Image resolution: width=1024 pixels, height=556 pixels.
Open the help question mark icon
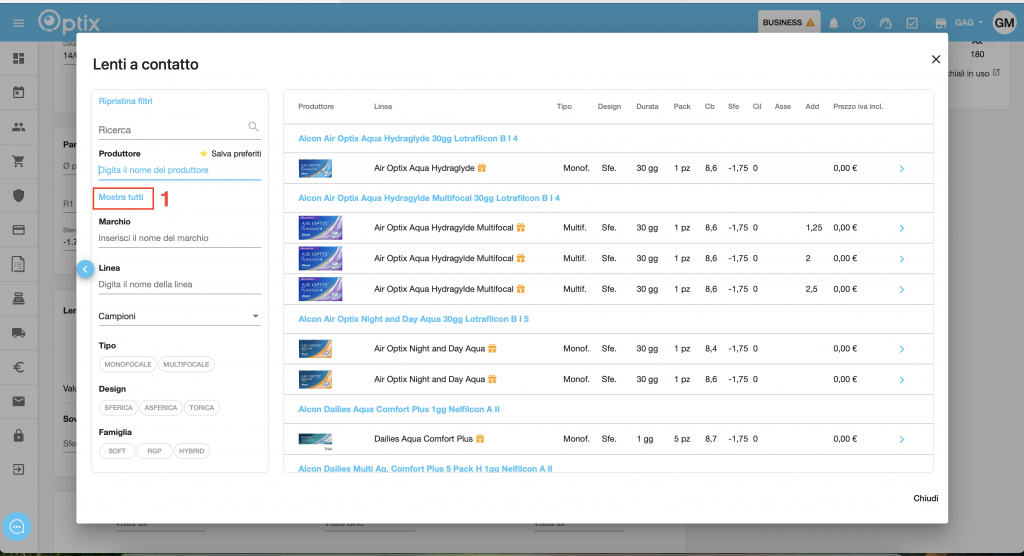[859, 23]
